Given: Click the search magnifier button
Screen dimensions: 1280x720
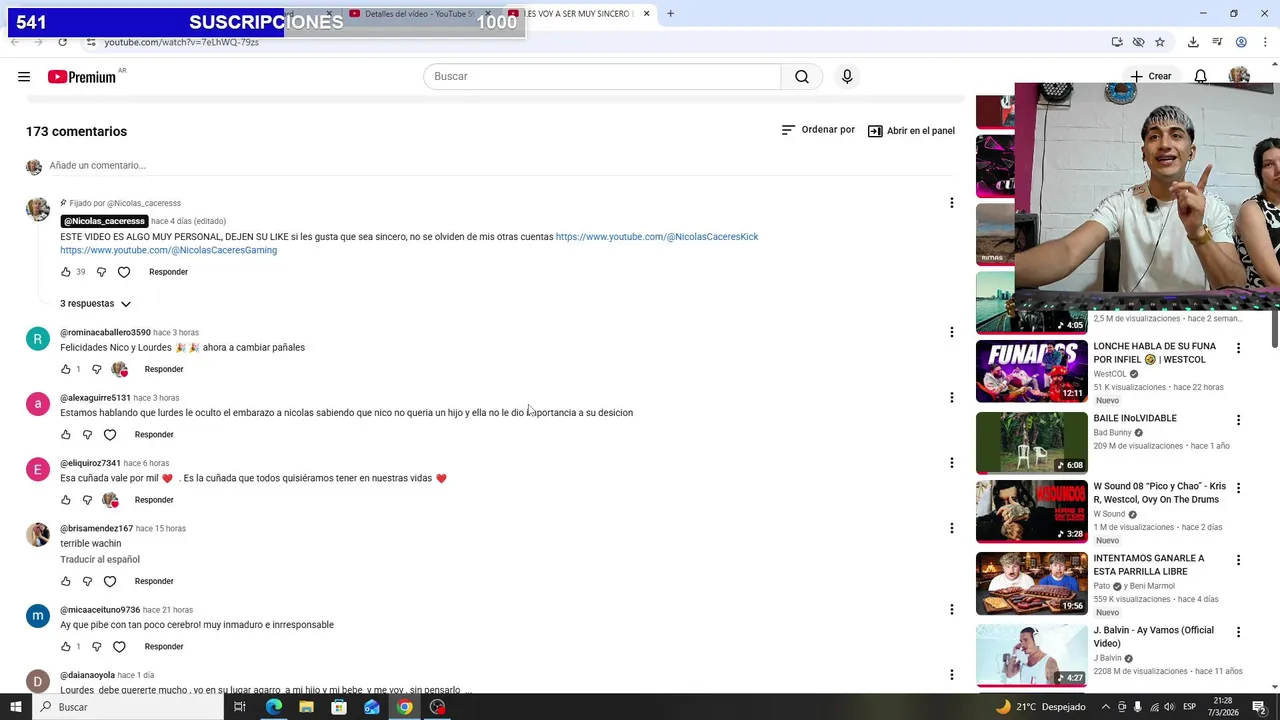Looking at the screenshot, I should 802,76.
